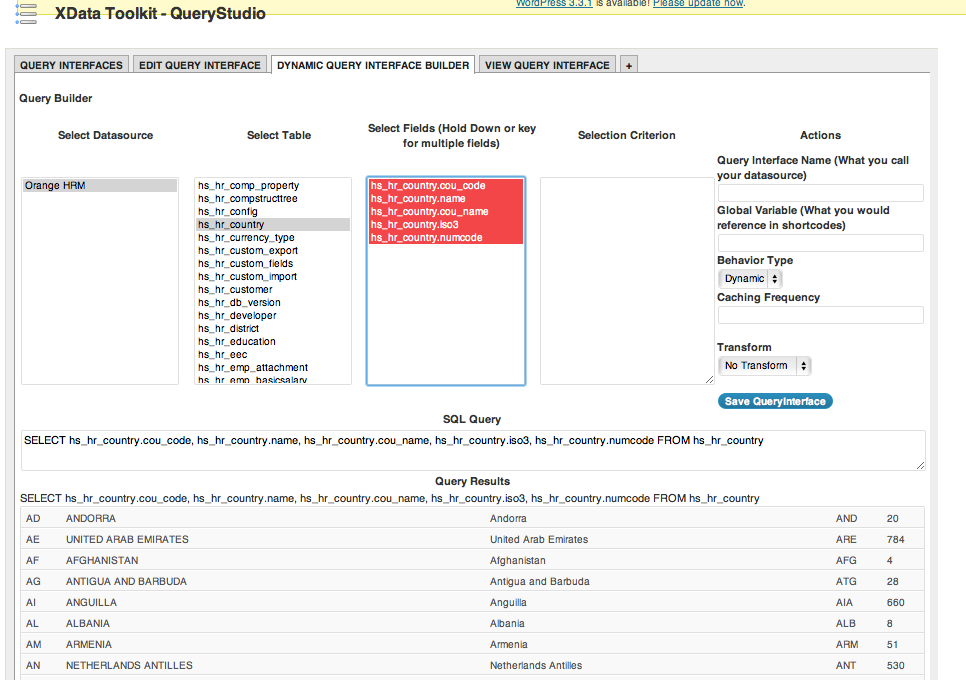The width and height of the screenshot is (966, 680).
Task: Select field hs_hr_country.numcode
Action: (445, 237)
